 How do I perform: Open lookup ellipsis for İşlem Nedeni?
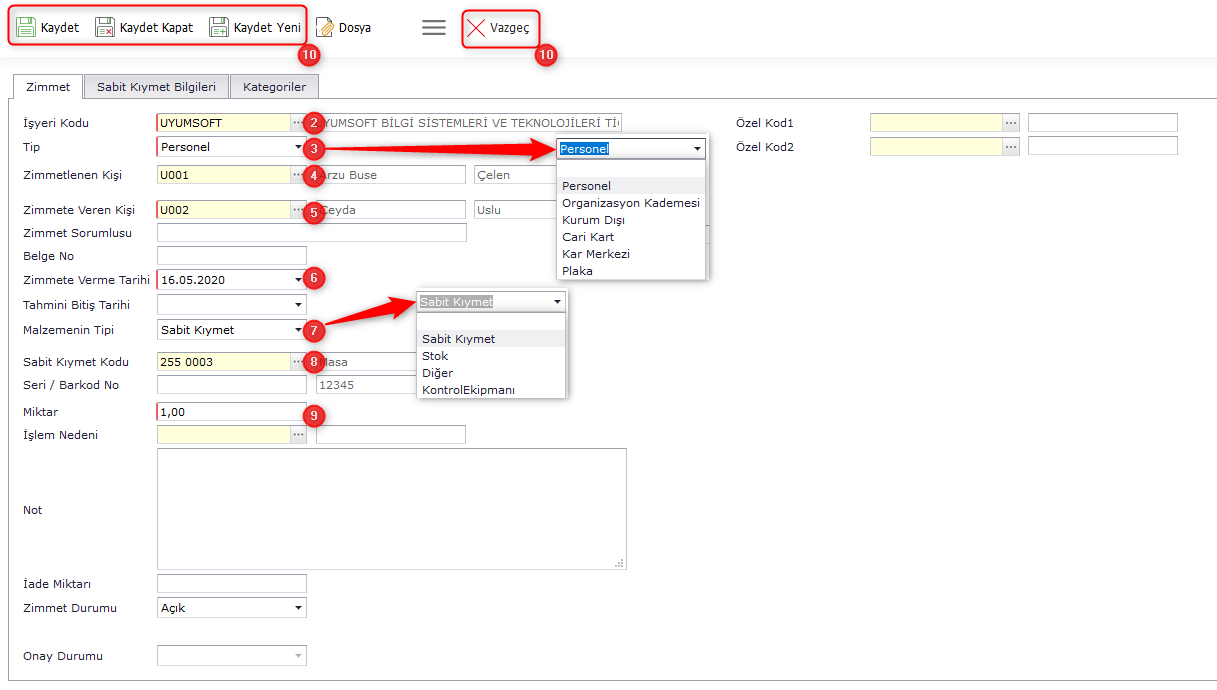(298, 435)
